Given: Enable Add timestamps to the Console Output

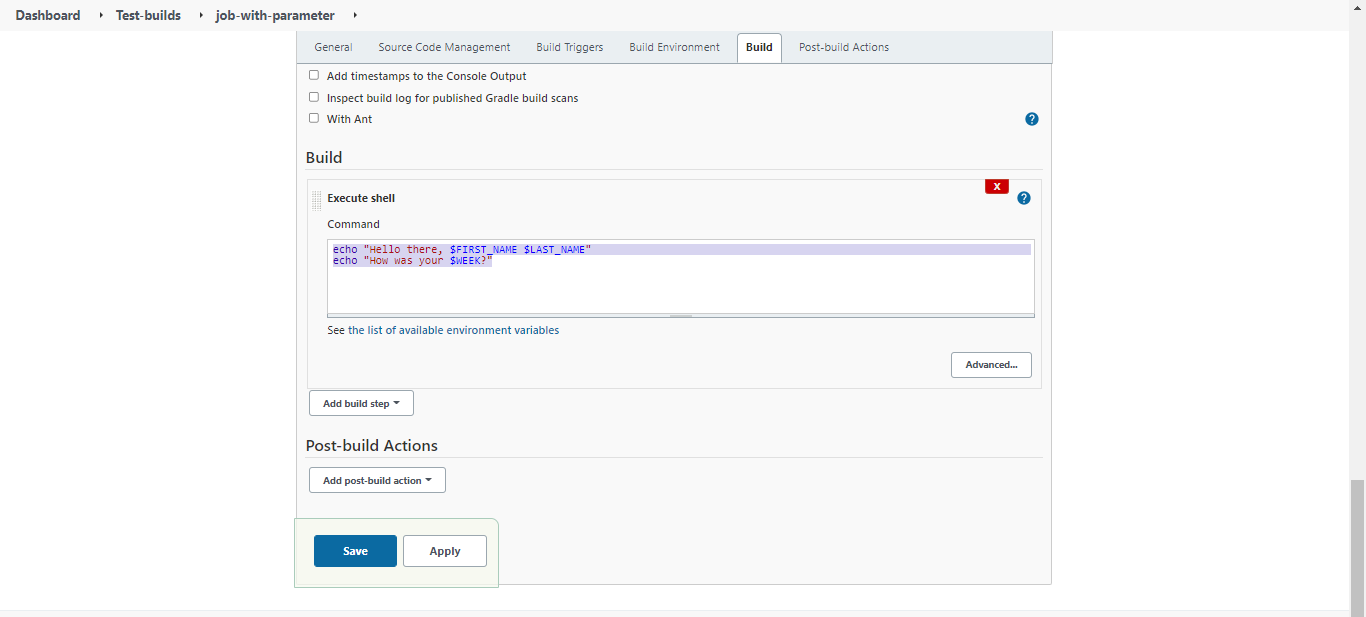Looking at the screenshot, I should click(x=314, y=75).
